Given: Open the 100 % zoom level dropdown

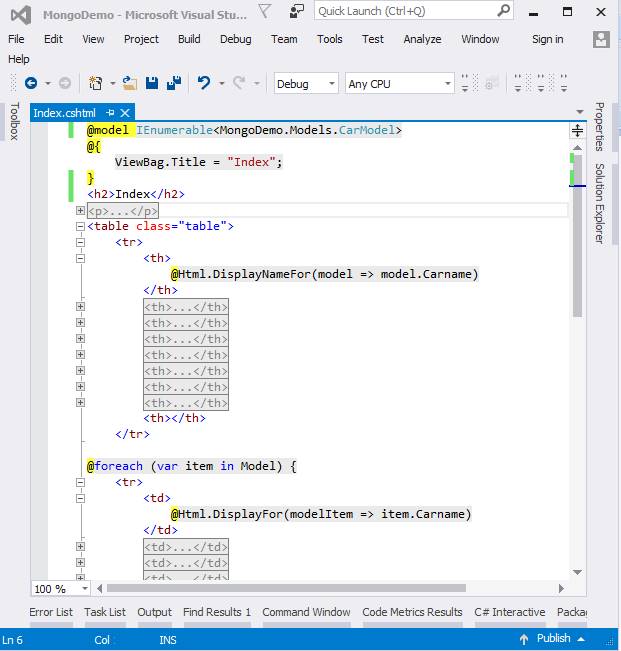Looking at the screenshot, I should pos(84,589).
